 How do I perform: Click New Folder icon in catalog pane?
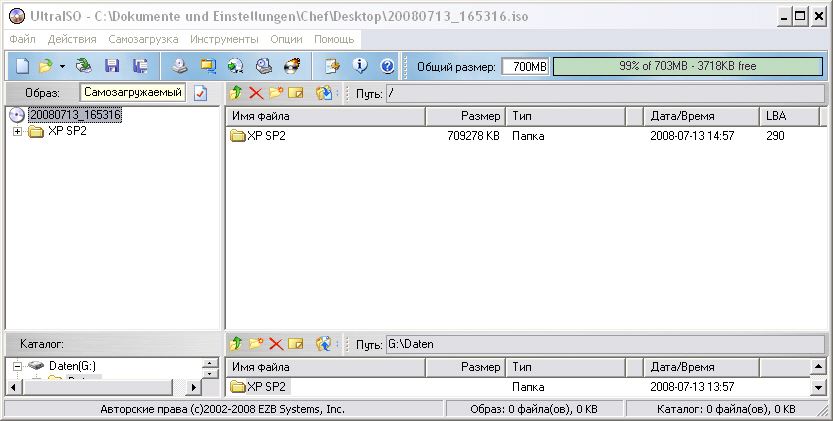coord(256,344)
